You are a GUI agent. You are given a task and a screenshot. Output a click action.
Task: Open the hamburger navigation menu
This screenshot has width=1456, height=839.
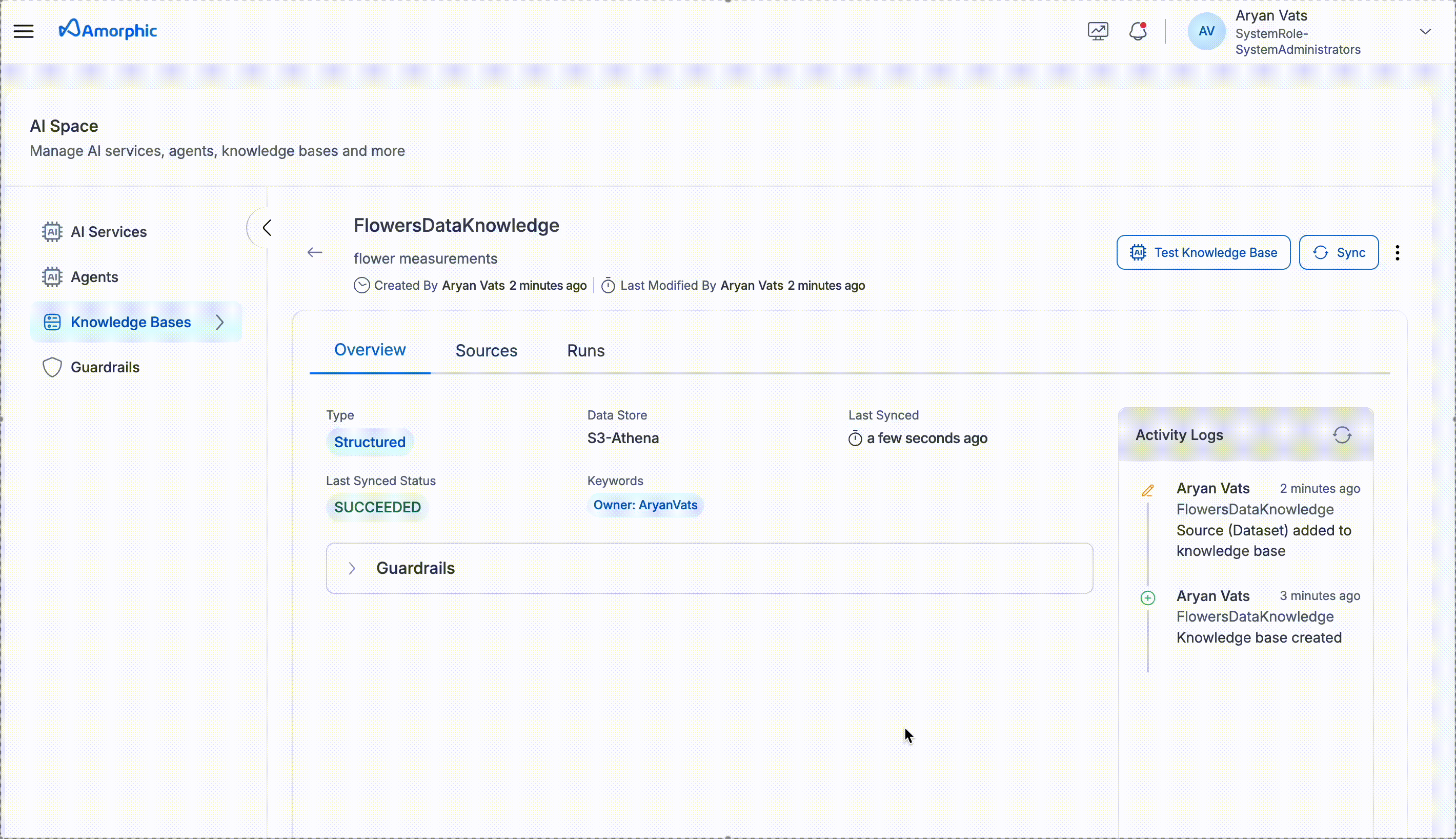point(24,31)
